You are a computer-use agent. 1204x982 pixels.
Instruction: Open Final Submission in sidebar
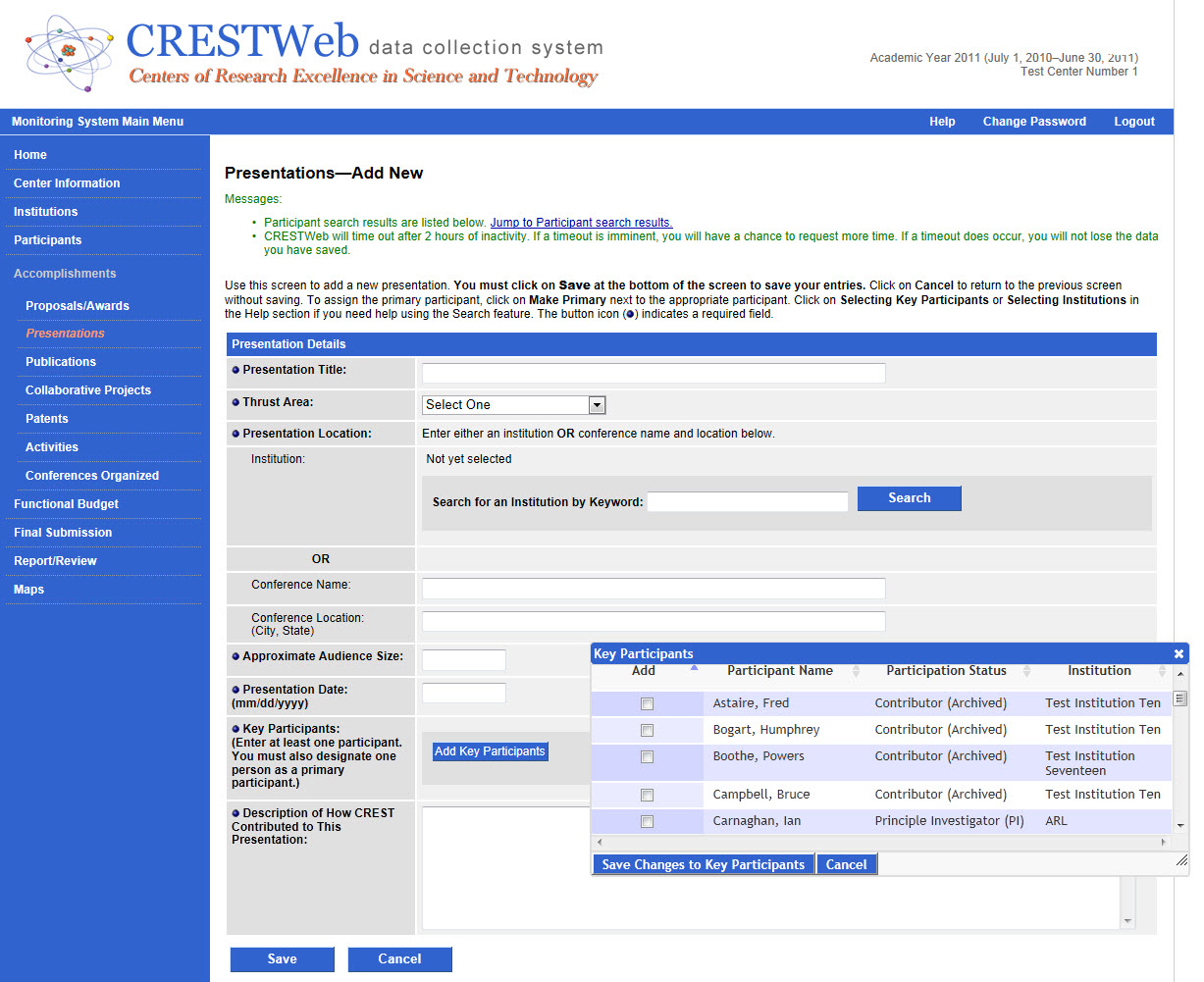click(63, 533)
